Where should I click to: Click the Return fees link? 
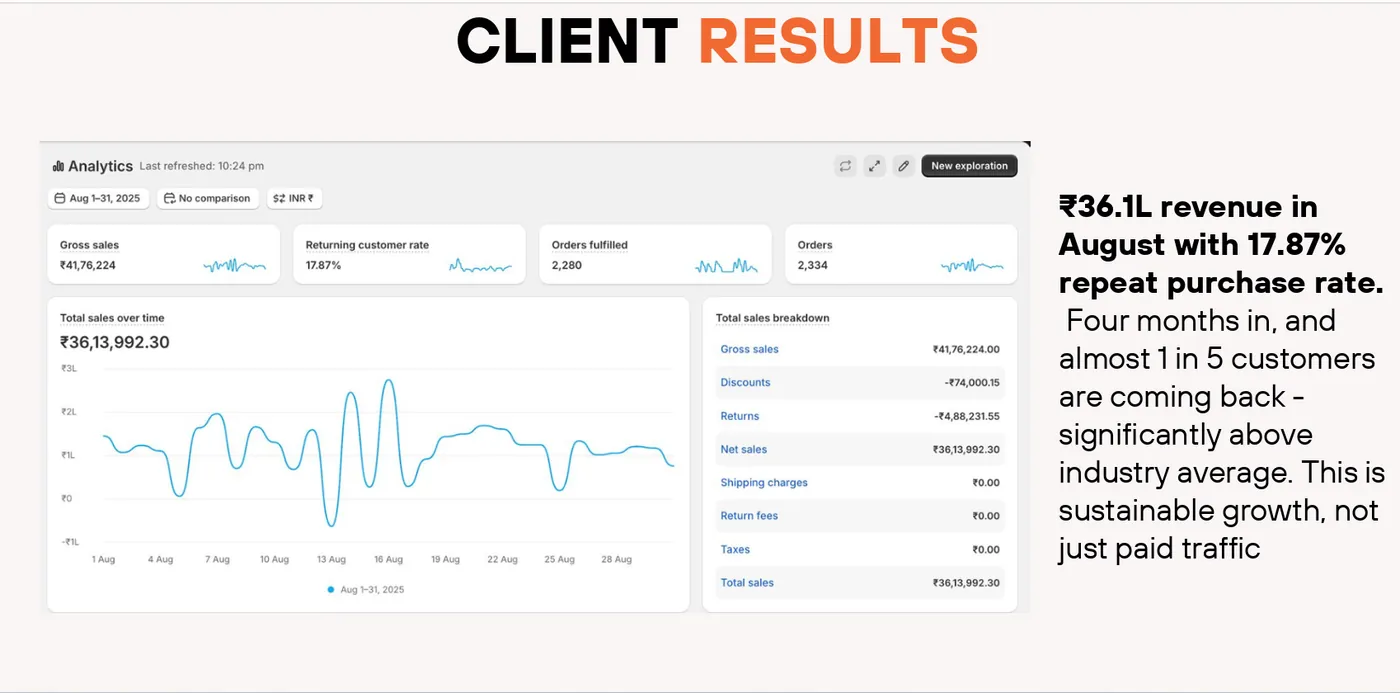click(x=749, y=516)
